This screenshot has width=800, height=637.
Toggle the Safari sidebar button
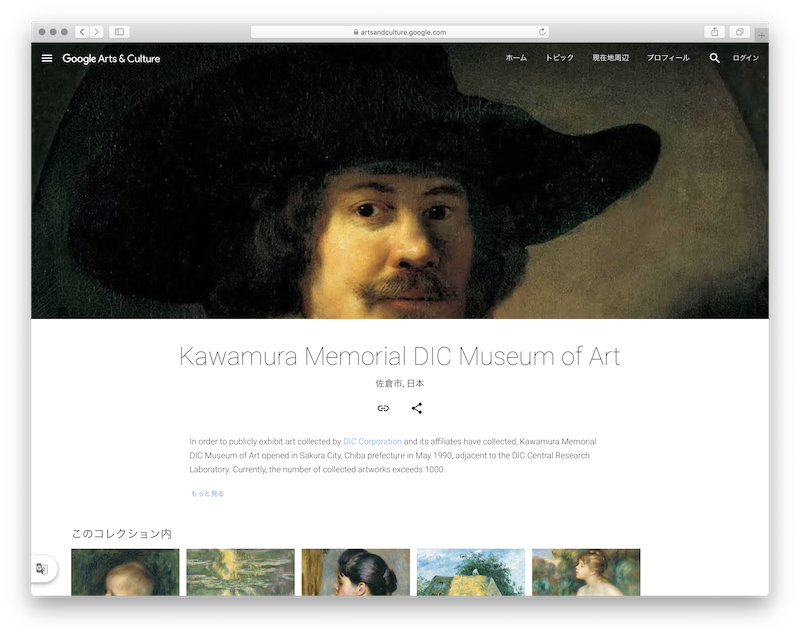[119, 32]
